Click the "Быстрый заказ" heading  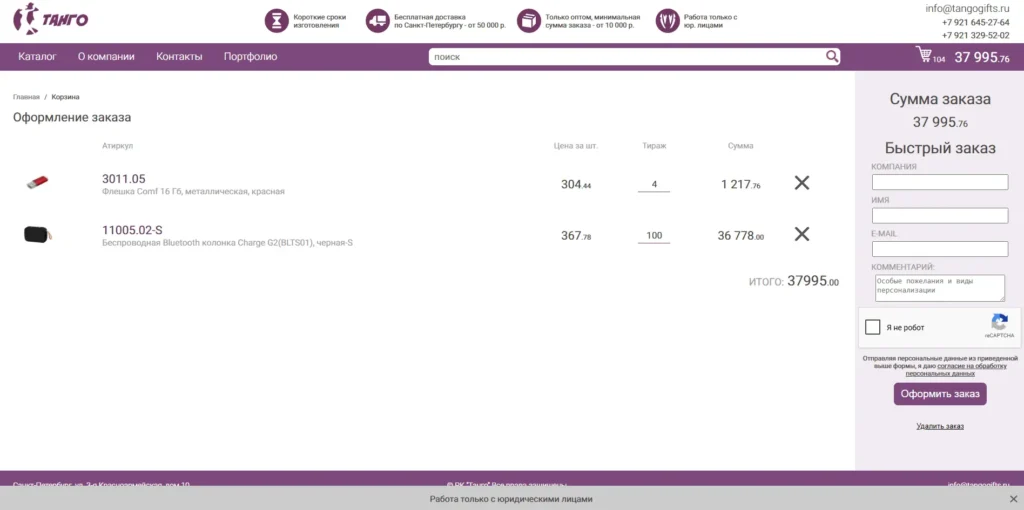[940, 148]
